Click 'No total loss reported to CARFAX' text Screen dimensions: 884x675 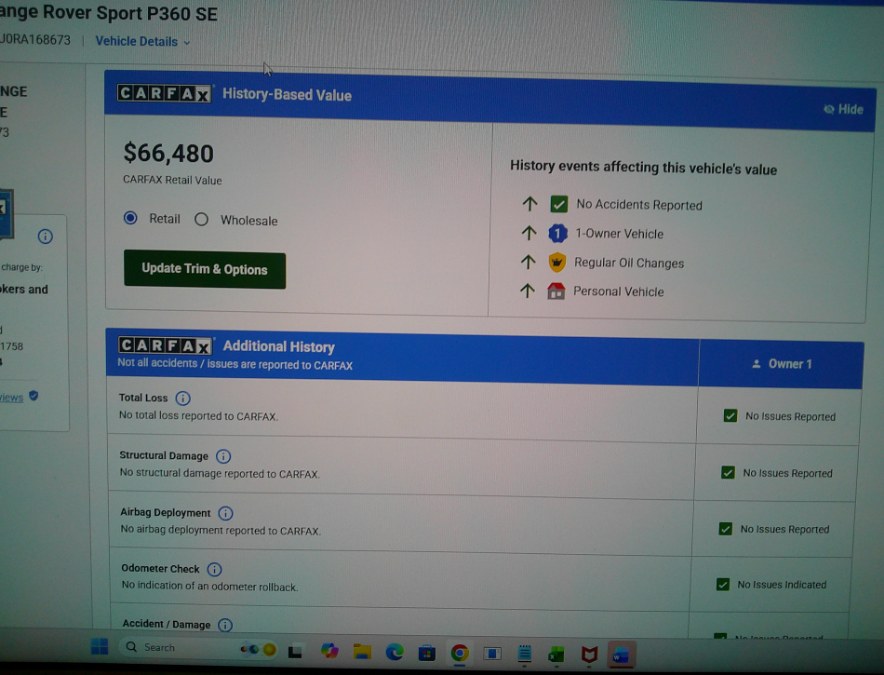(198, 416)
